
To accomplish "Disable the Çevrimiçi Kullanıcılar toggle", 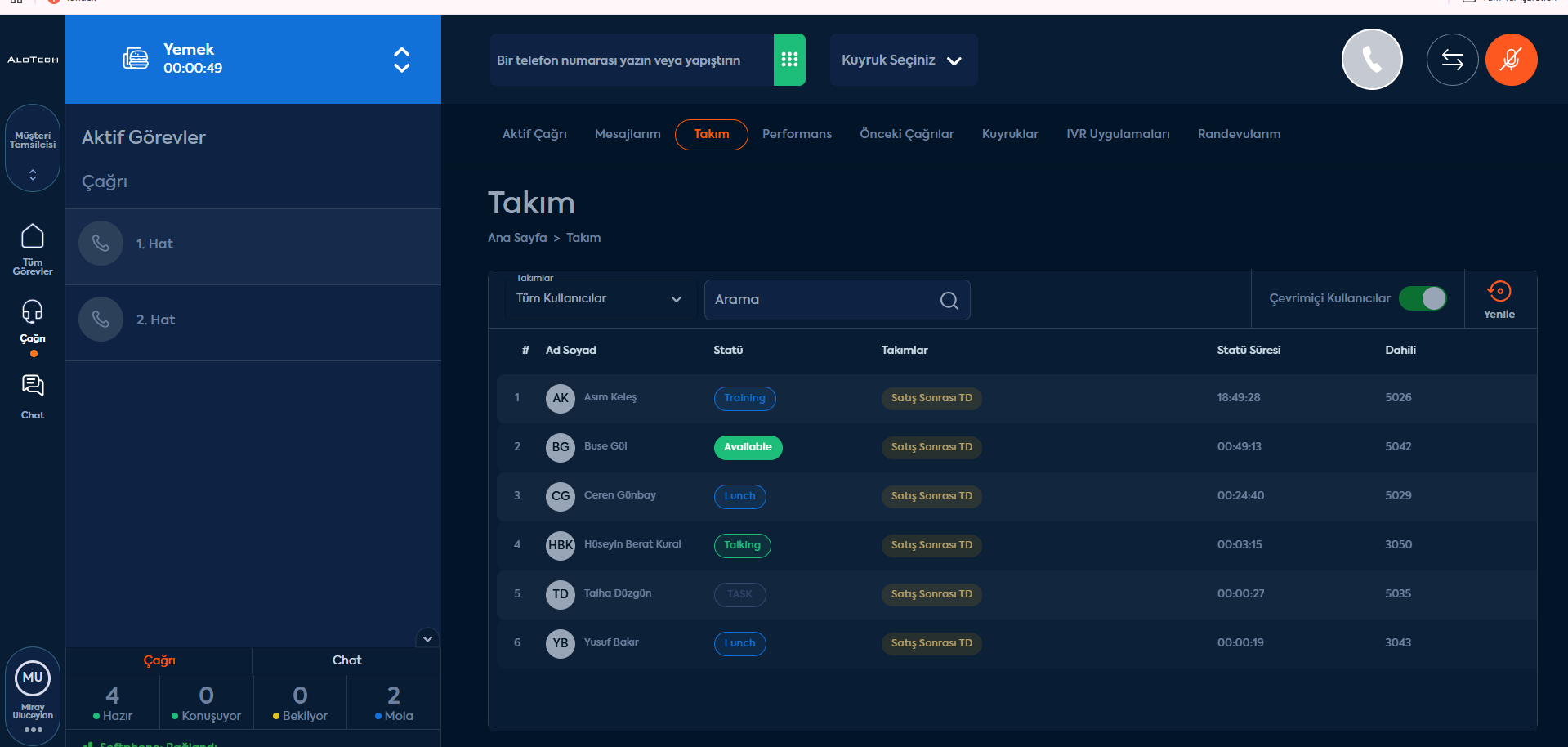I will (1423, 298).
